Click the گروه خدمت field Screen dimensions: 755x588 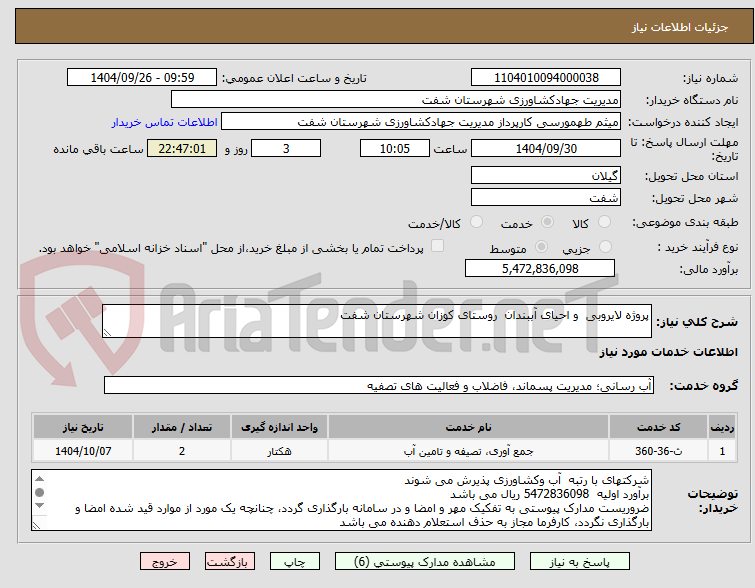[x=378, y=385]
